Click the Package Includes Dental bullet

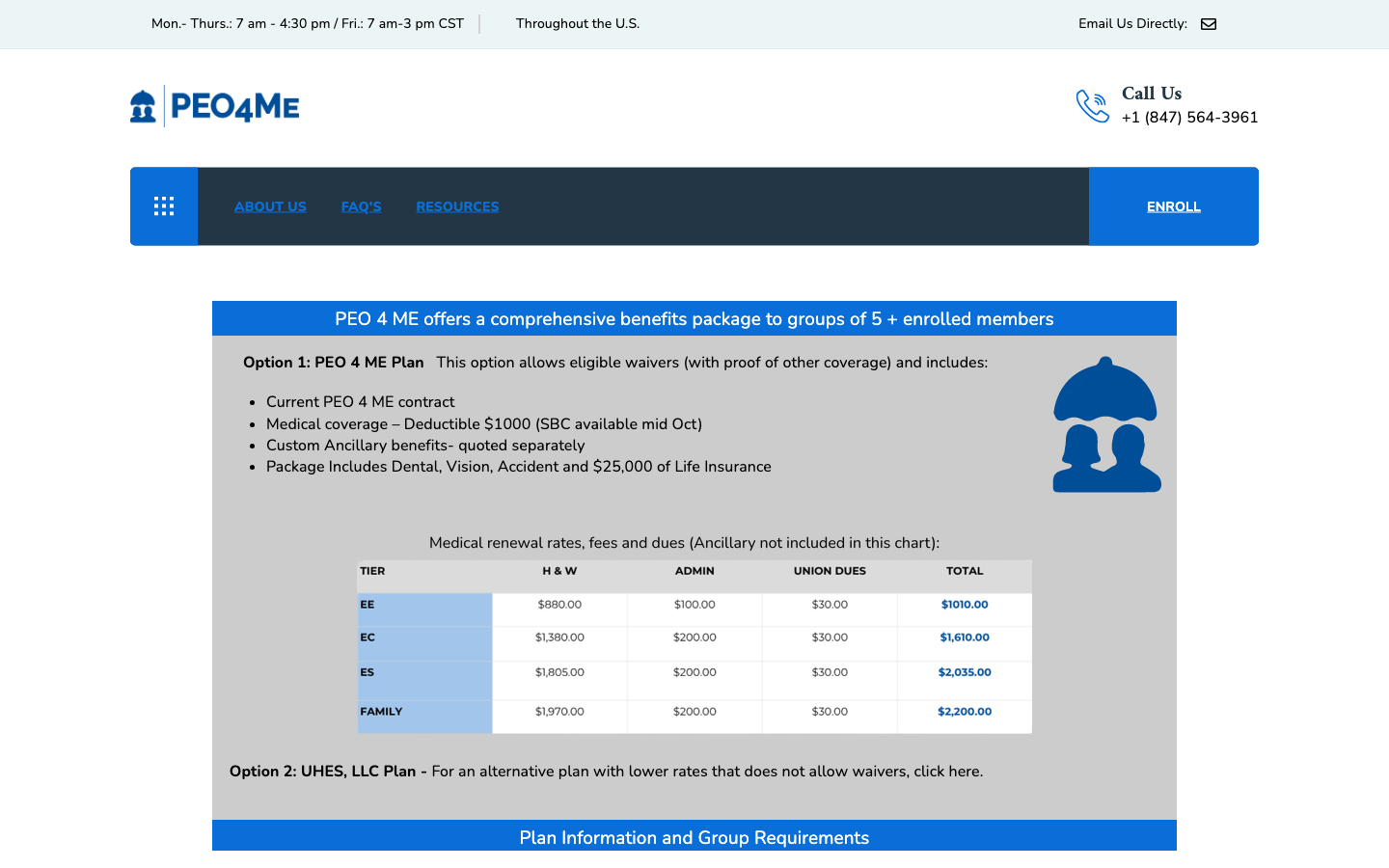(x=519, y=467)
